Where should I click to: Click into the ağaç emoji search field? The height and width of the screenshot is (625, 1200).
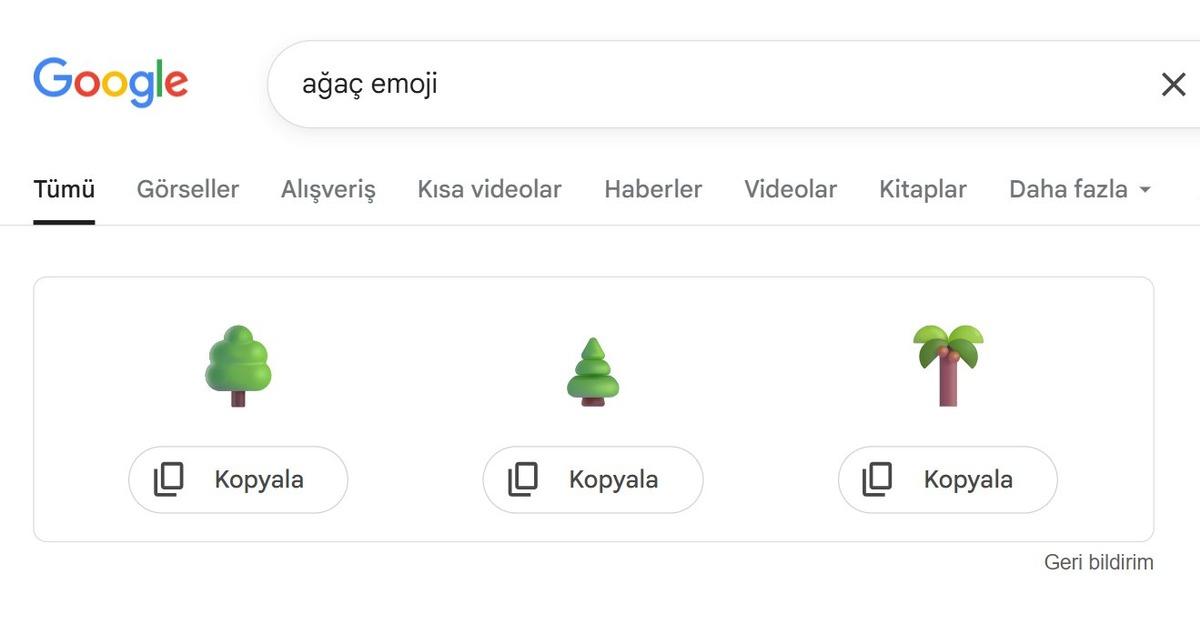click(700, 84)
